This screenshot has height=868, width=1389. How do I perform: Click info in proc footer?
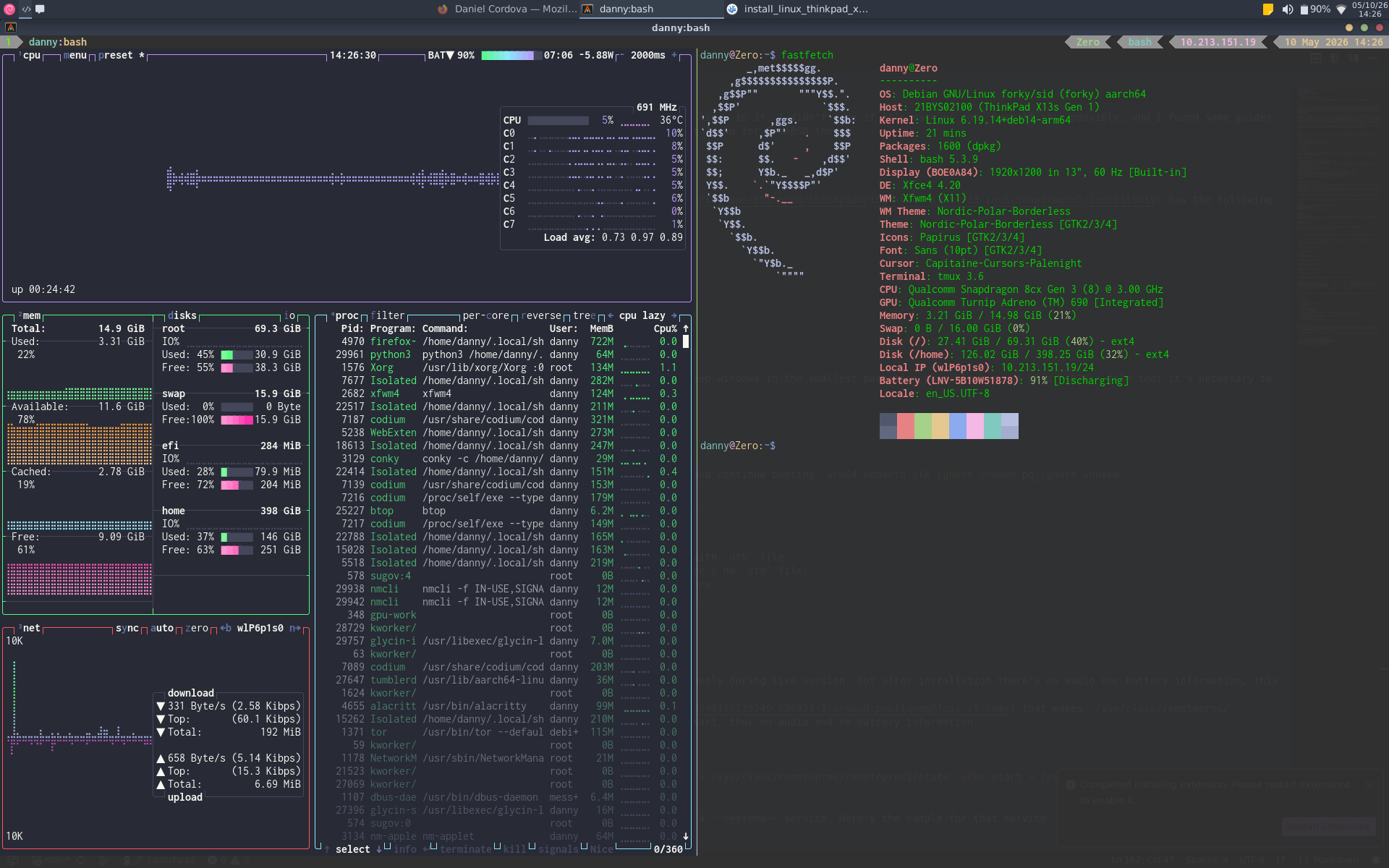pyautogui.click(x=405, y=849)
